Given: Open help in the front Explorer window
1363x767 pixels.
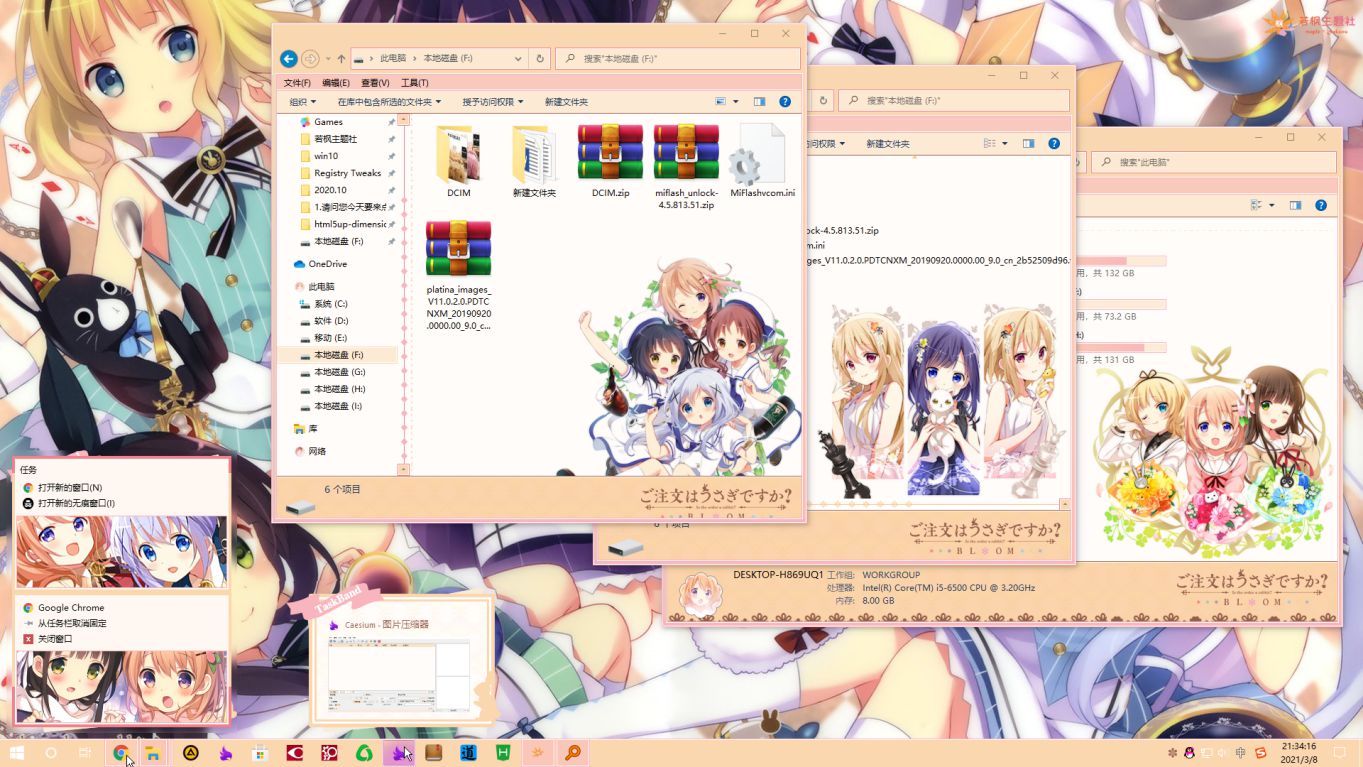Looking at the screenshot, I should tap(785, 102).
